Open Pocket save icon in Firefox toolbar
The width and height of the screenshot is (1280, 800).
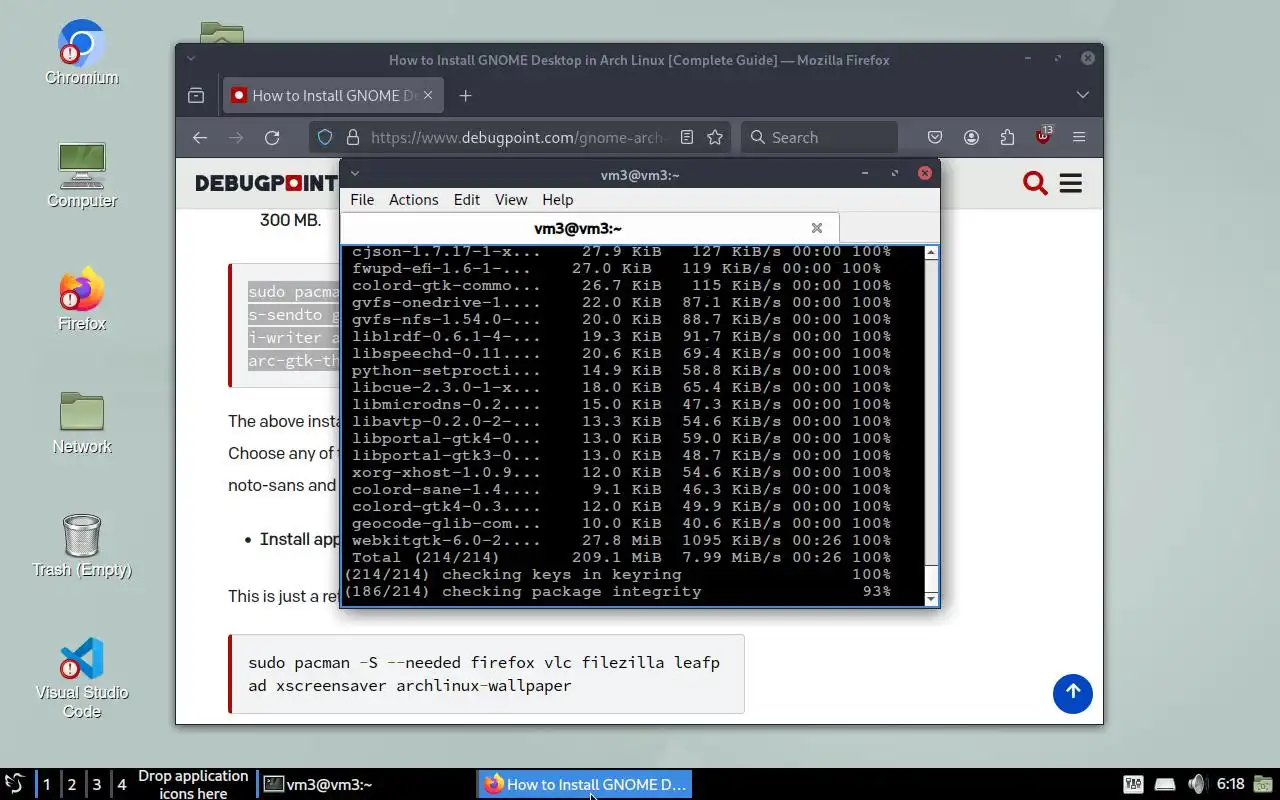pos(935,137)
